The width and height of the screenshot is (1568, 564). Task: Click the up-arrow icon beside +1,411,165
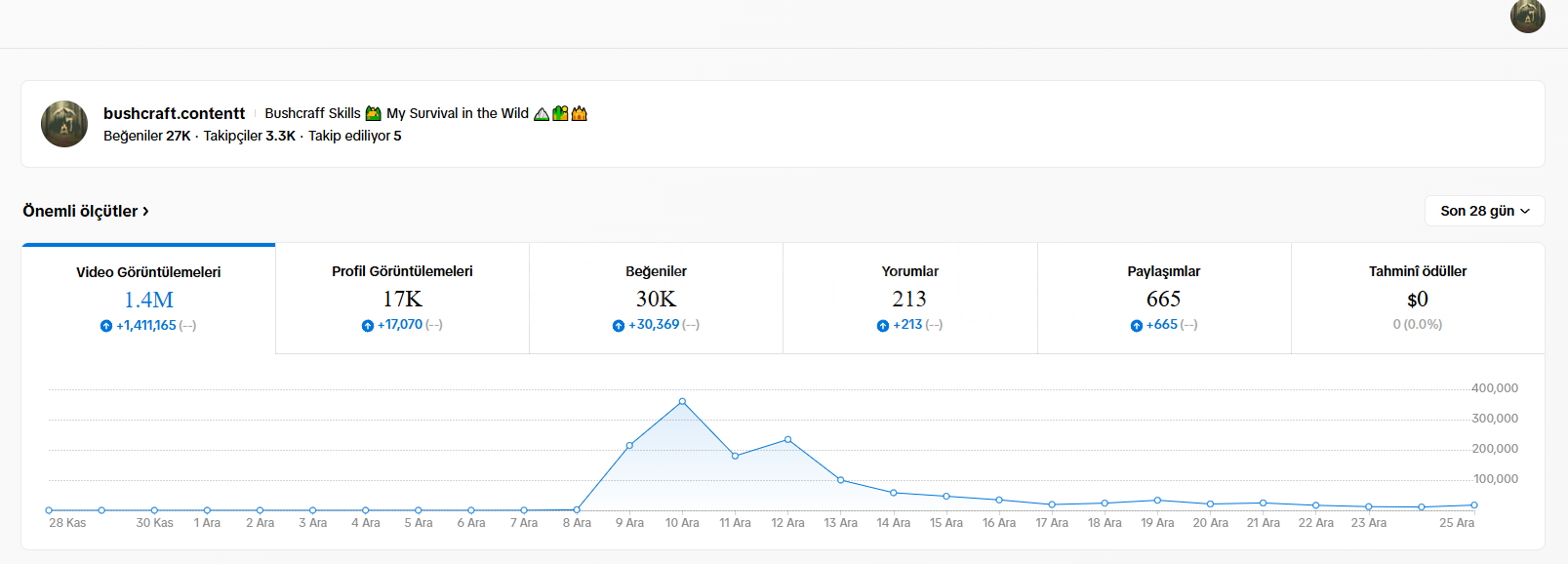pos(106,326)
